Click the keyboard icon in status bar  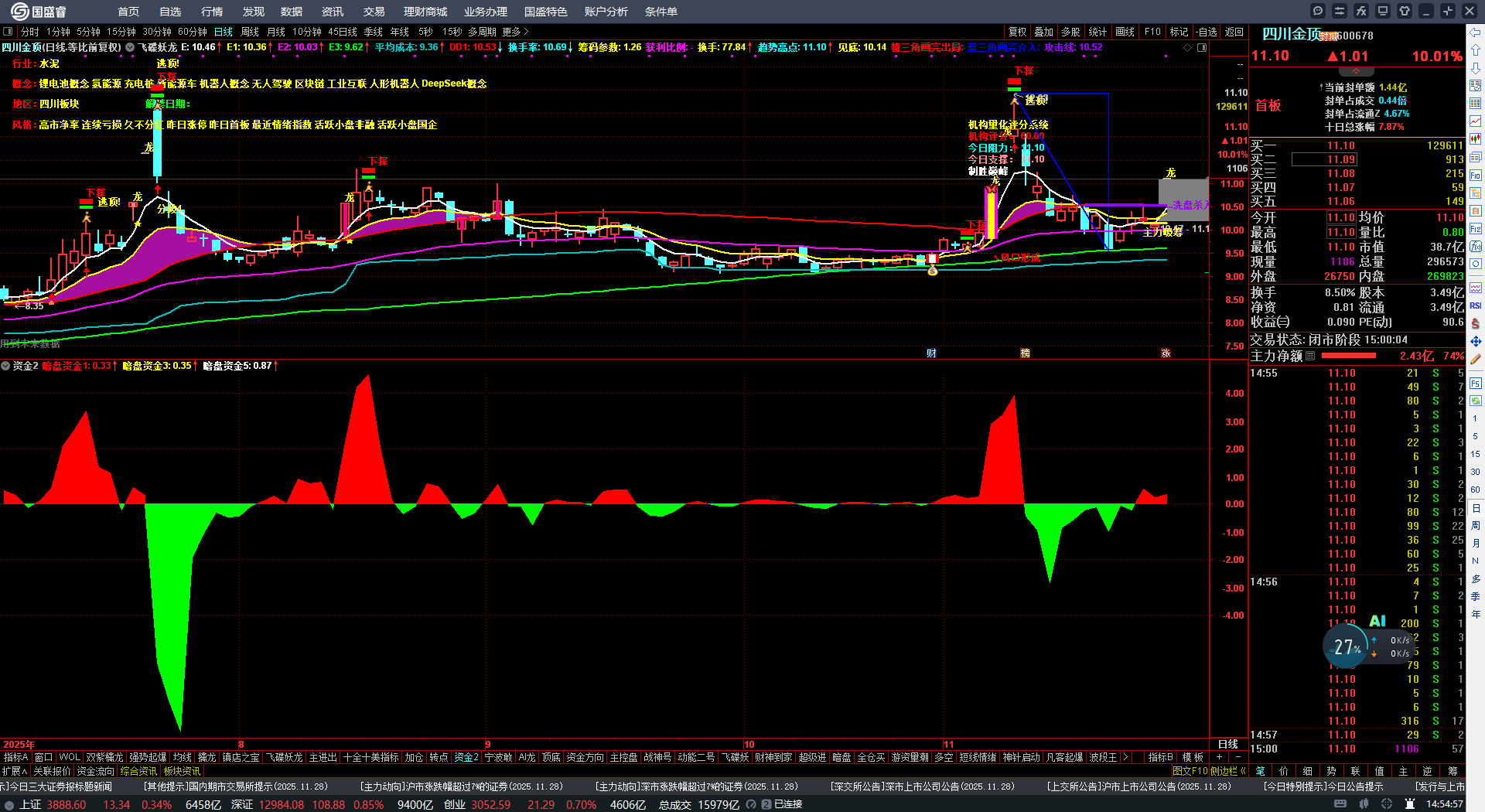[1340, 804]
